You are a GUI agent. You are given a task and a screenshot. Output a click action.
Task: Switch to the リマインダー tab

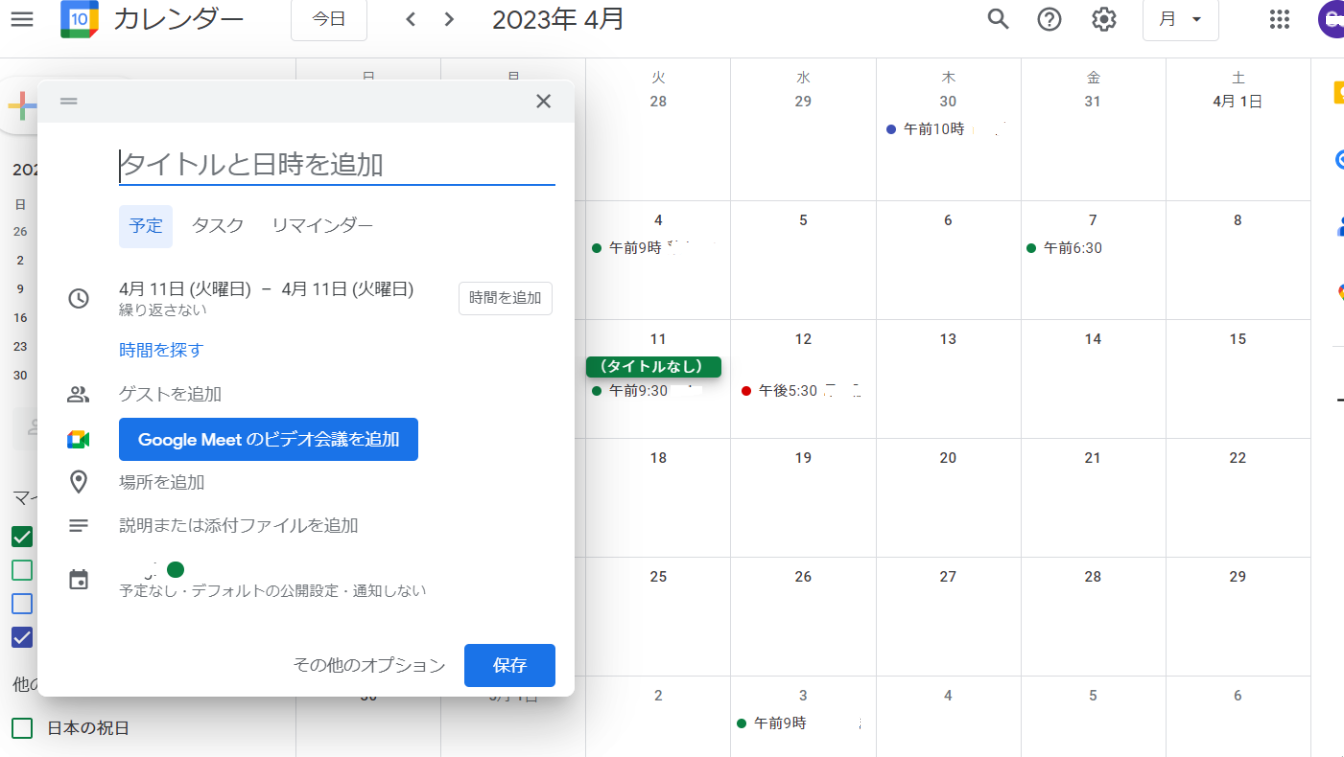click(322, 226)
